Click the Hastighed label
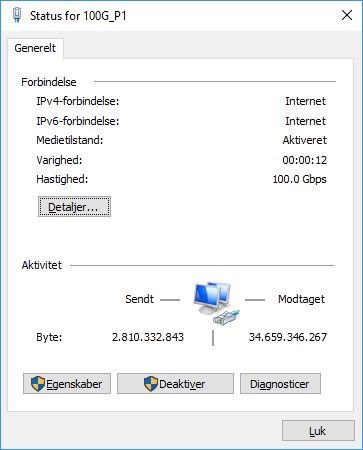Viewport: 363px width, 450px height. coord(62,179)
